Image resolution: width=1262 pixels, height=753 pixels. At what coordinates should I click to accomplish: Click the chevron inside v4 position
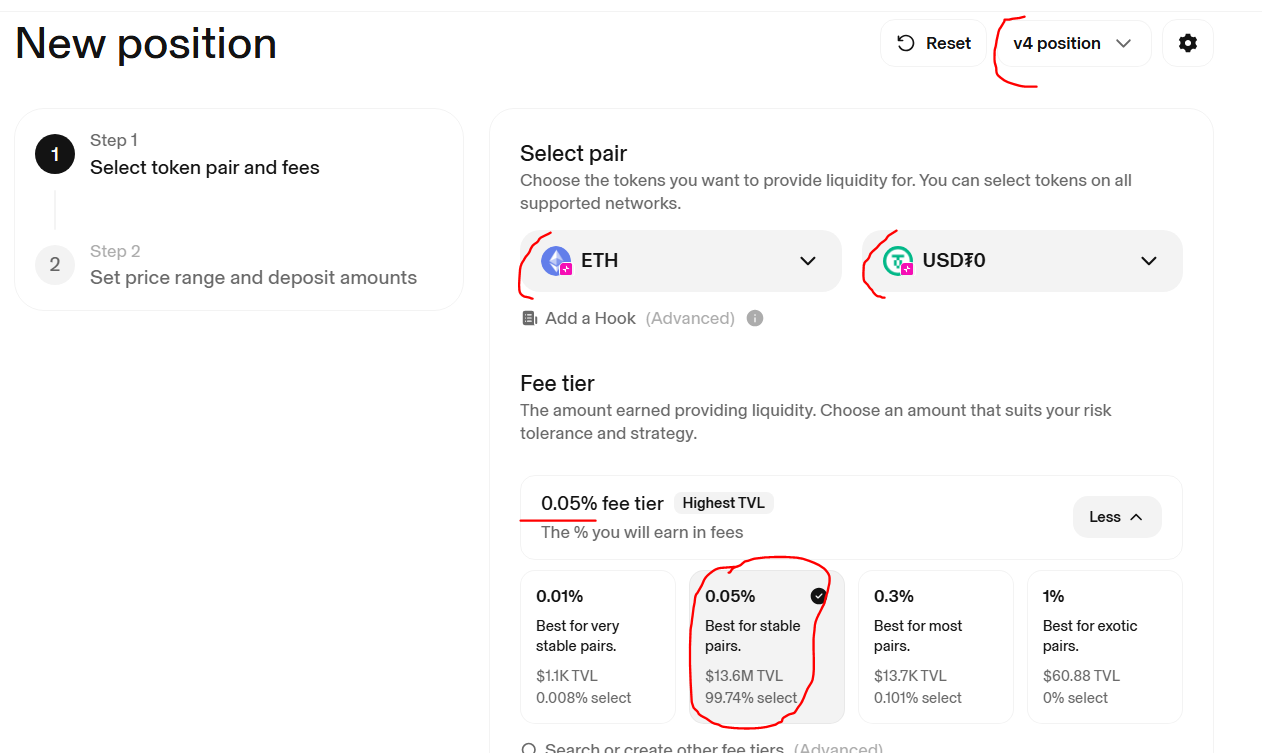[1123, 43]
